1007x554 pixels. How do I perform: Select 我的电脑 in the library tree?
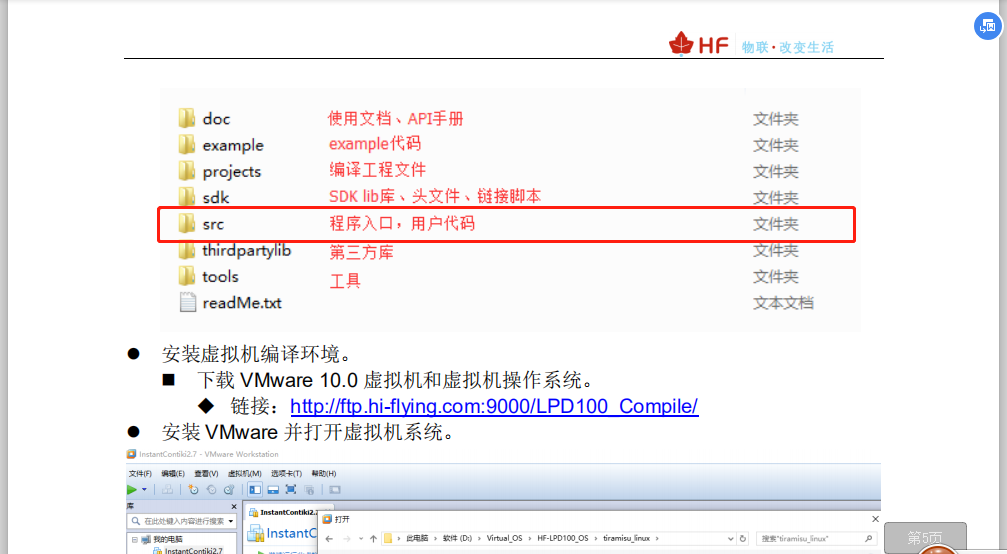[168, 539]
